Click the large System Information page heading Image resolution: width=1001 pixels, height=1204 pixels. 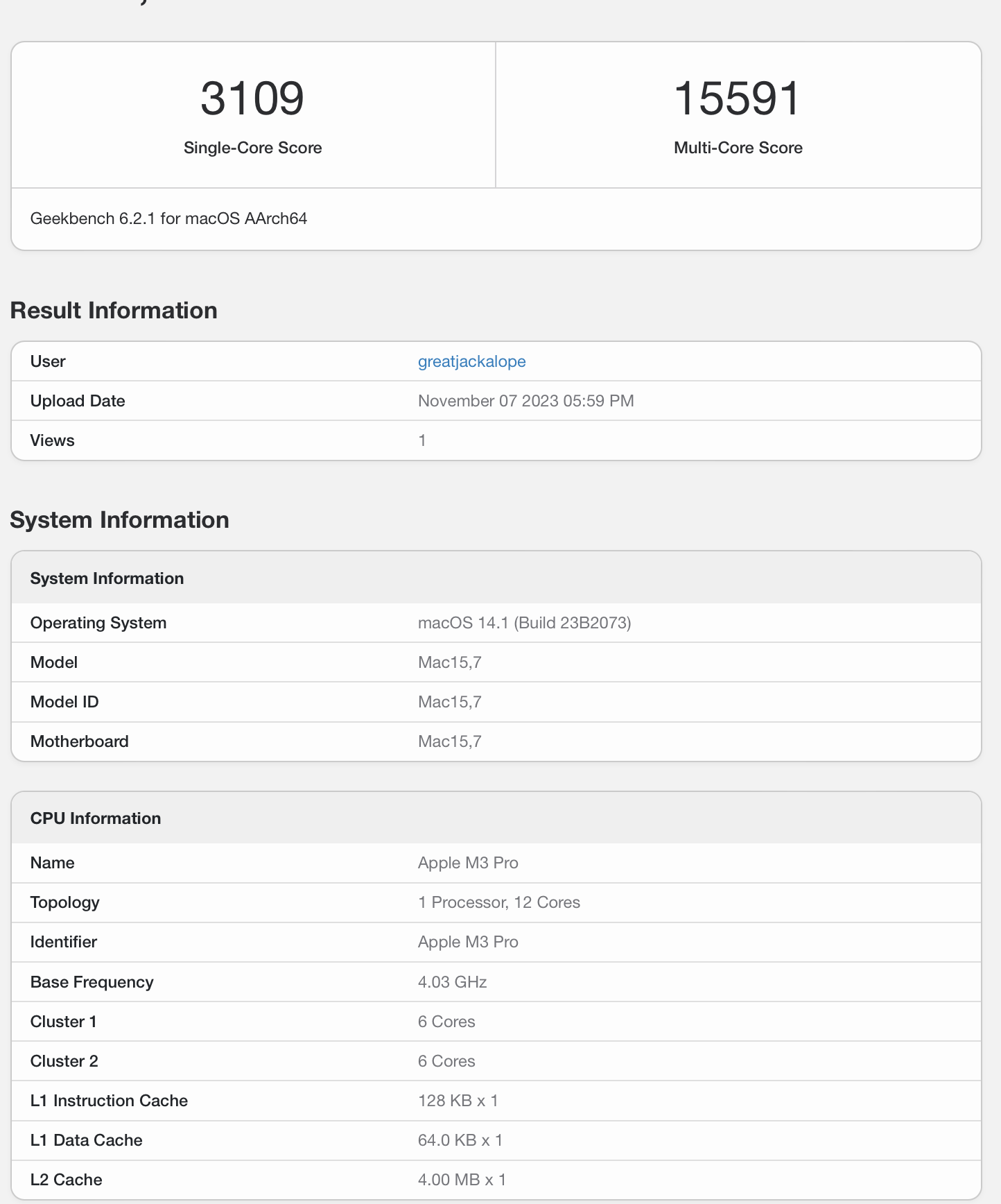[x=119, y=519]
